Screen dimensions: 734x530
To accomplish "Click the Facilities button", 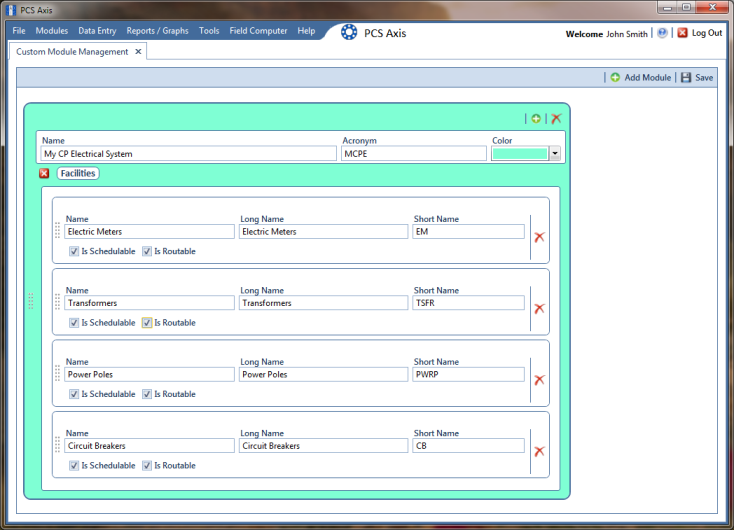I will click(x=78, y=174).
